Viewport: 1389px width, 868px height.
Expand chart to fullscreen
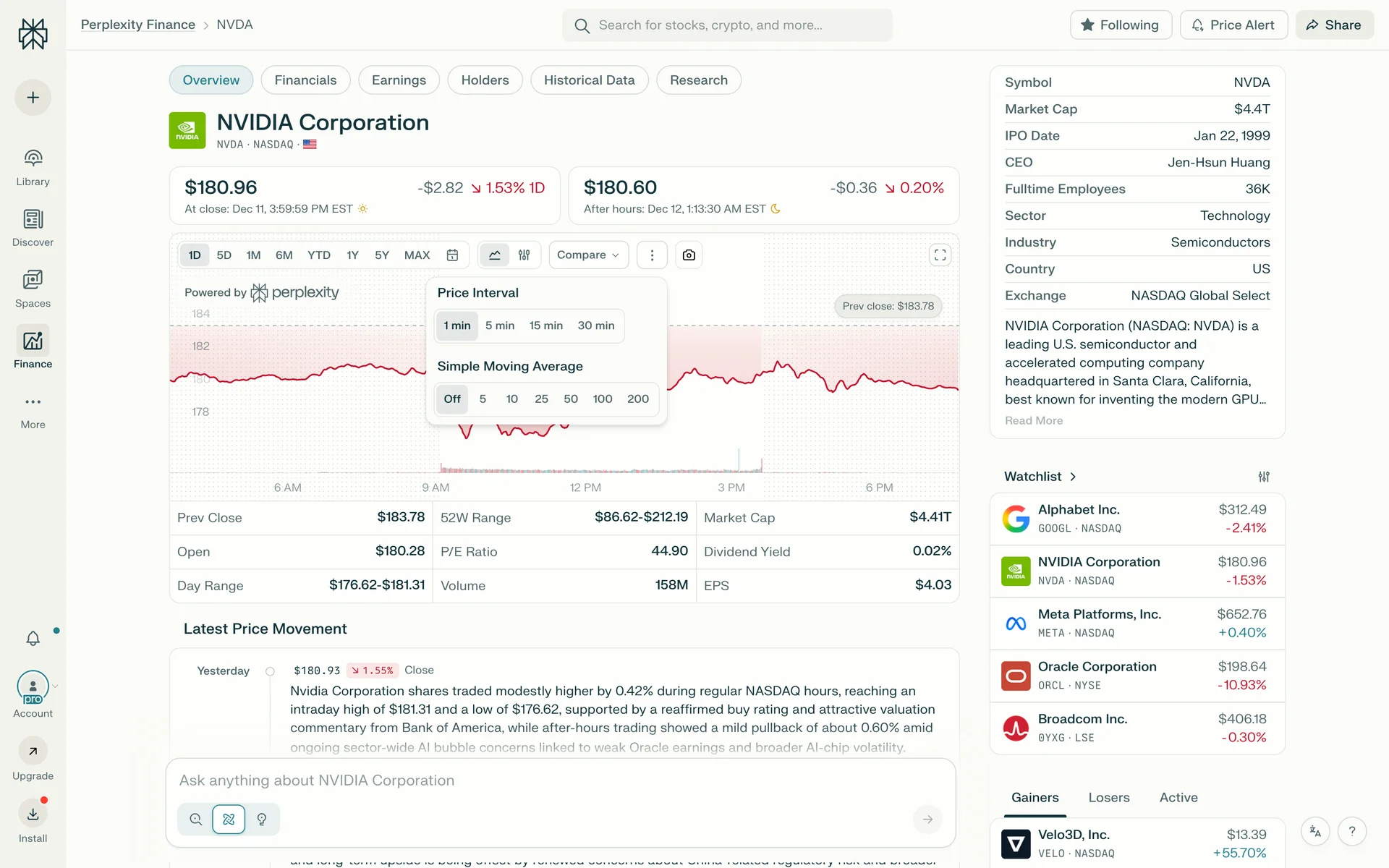click(940, 255)
